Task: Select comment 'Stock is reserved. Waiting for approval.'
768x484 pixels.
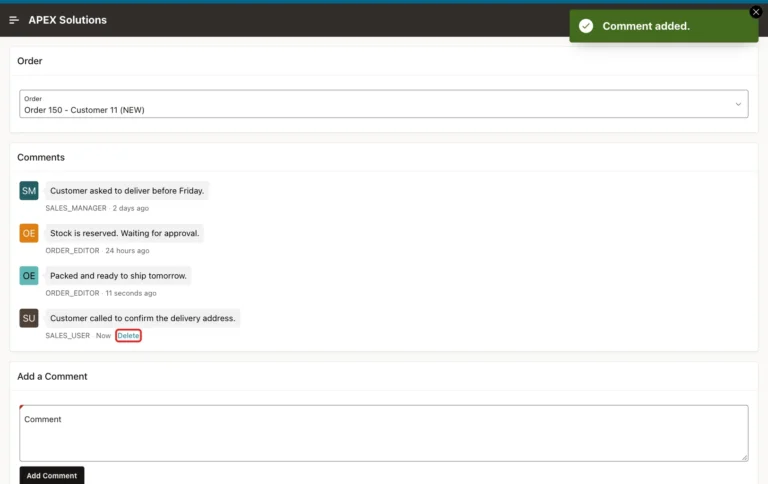Action: [124, 233]
